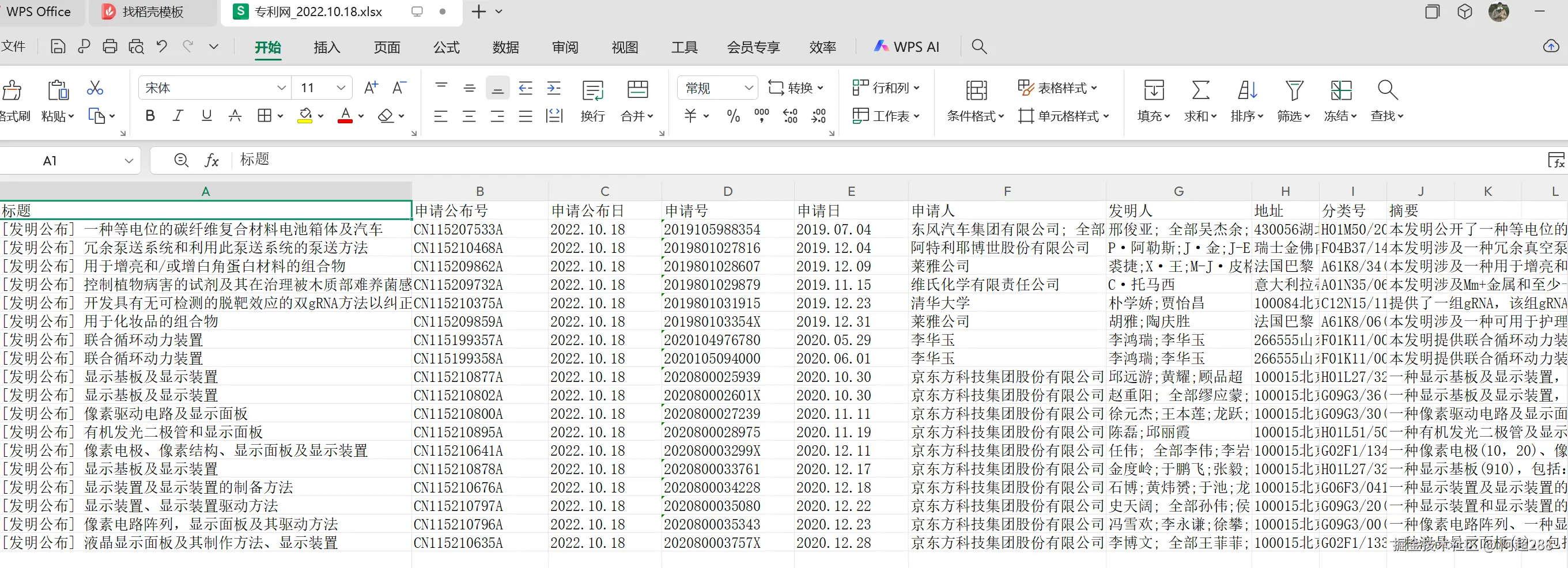
Task: Open the File (文件) menu
Action: pyautogui.click(x=13, y=47)
